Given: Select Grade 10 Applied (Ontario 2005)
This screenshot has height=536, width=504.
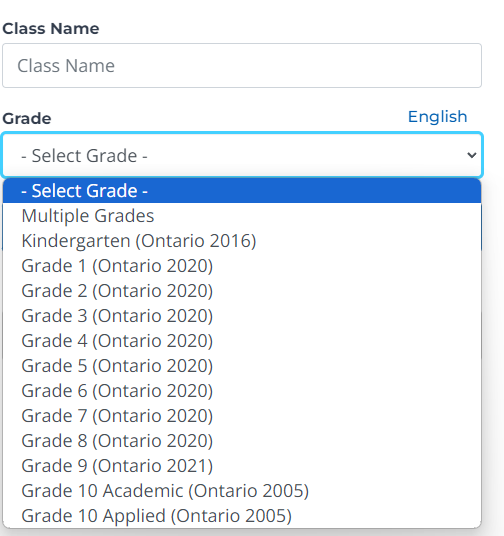Looking at the screenshot, I should coord(242,515).
